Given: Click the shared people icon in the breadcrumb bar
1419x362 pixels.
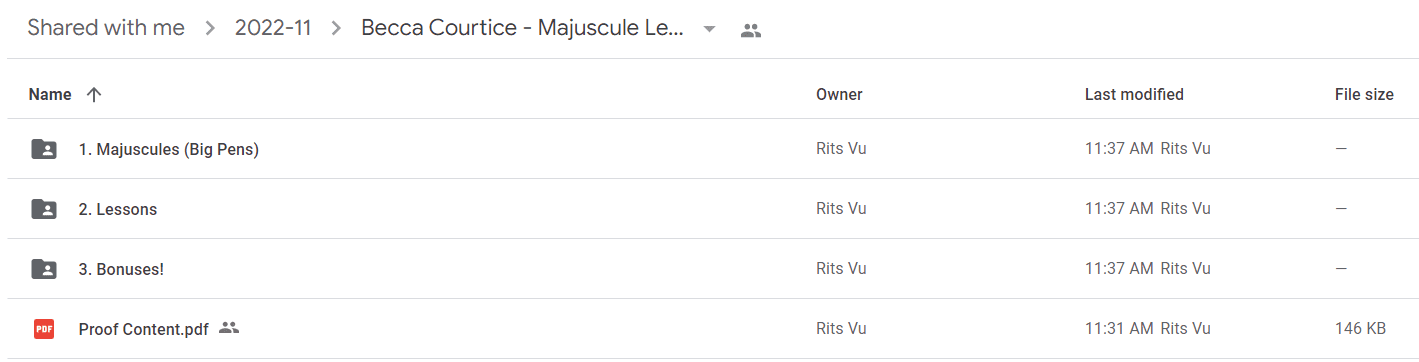Looking at the screenshot, I should tap(751, 30).
